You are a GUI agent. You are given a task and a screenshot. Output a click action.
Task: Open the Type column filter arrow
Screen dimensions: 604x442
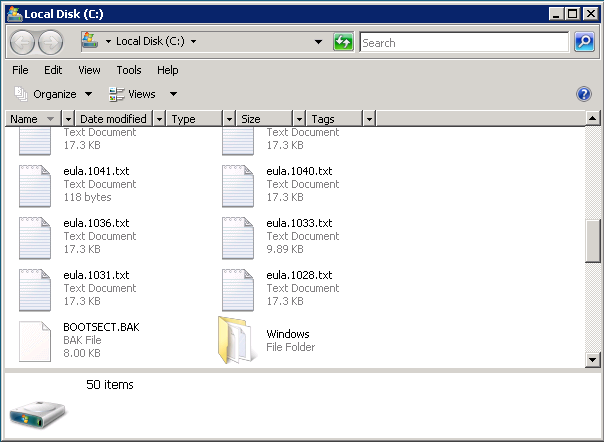[x=229, y=119]
